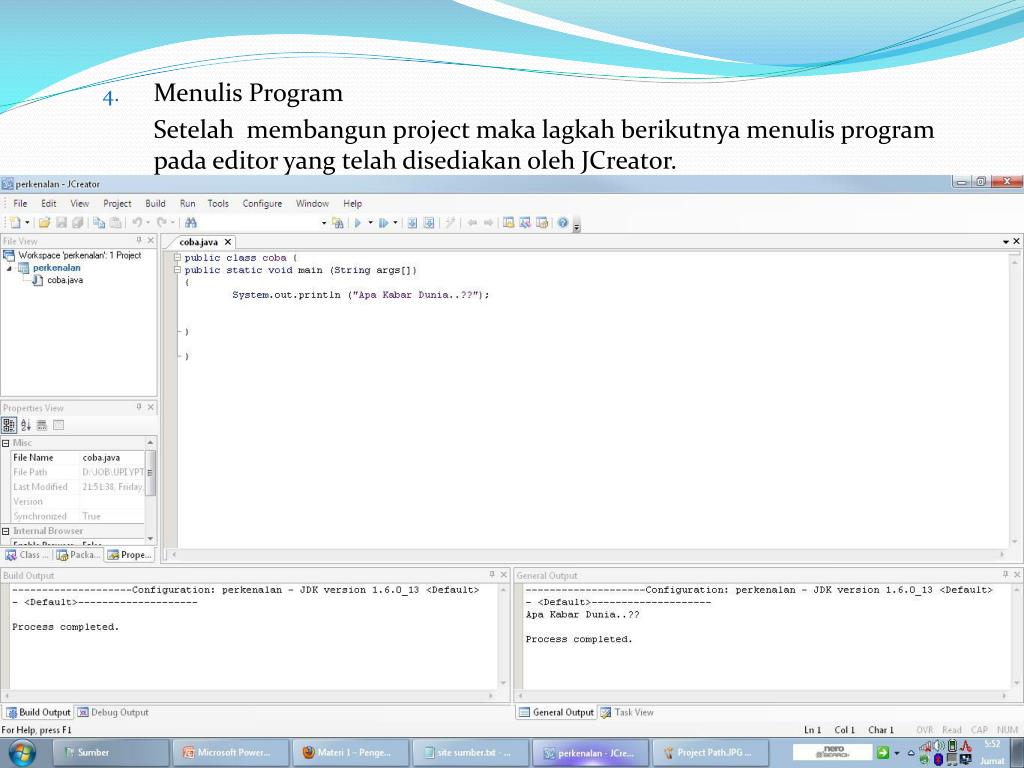
Task: Open the Undo history dropdown arrow
Action: [x=148, y=223]
